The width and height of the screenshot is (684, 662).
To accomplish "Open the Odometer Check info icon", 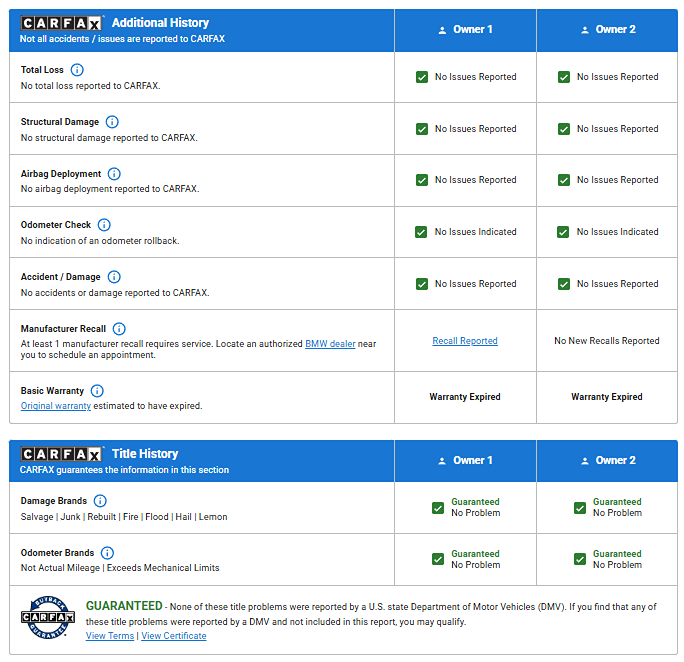I will coord(104,225).
